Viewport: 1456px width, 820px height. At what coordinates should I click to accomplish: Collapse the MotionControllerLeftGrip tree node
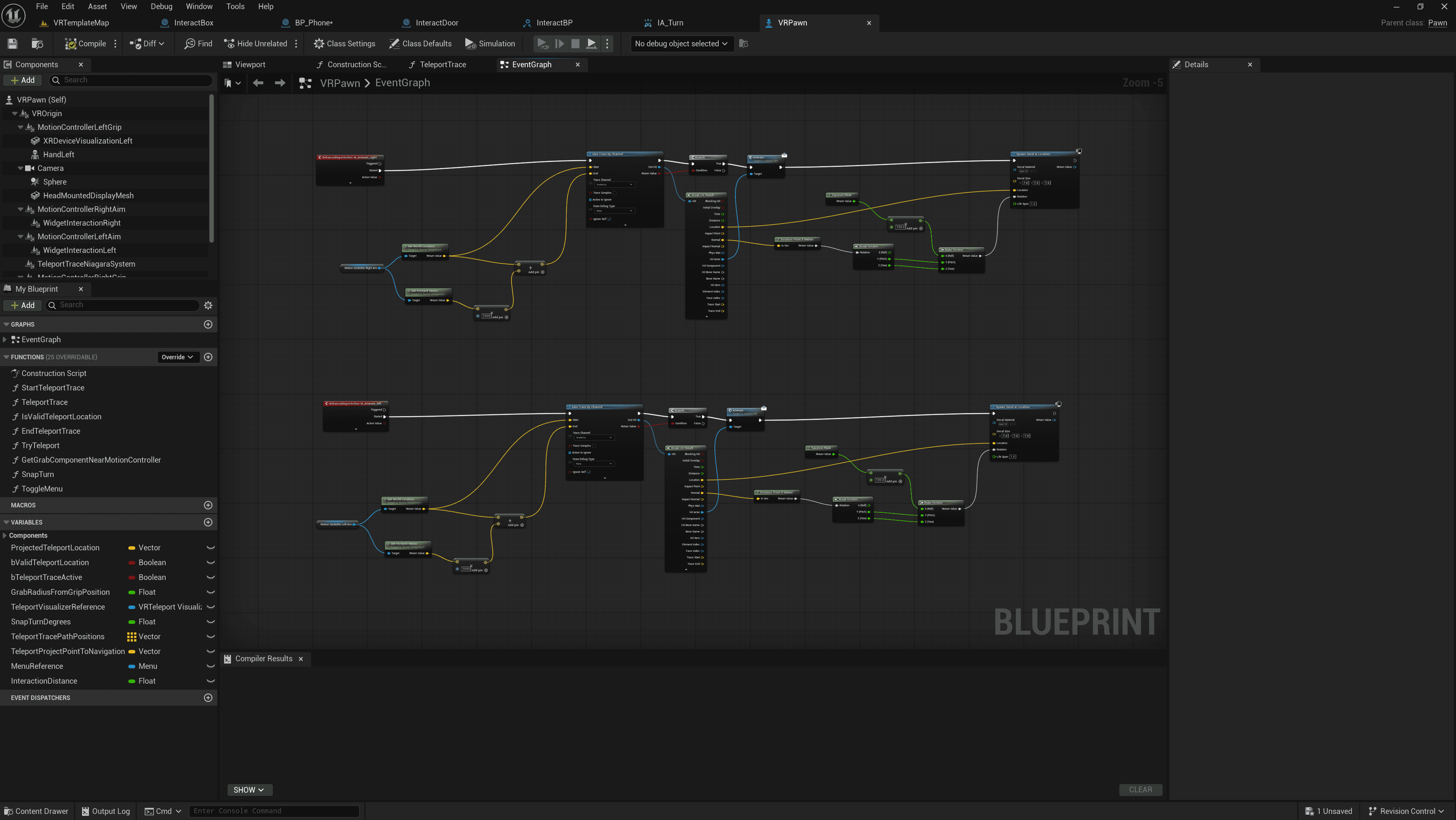[x=21, y=127]
